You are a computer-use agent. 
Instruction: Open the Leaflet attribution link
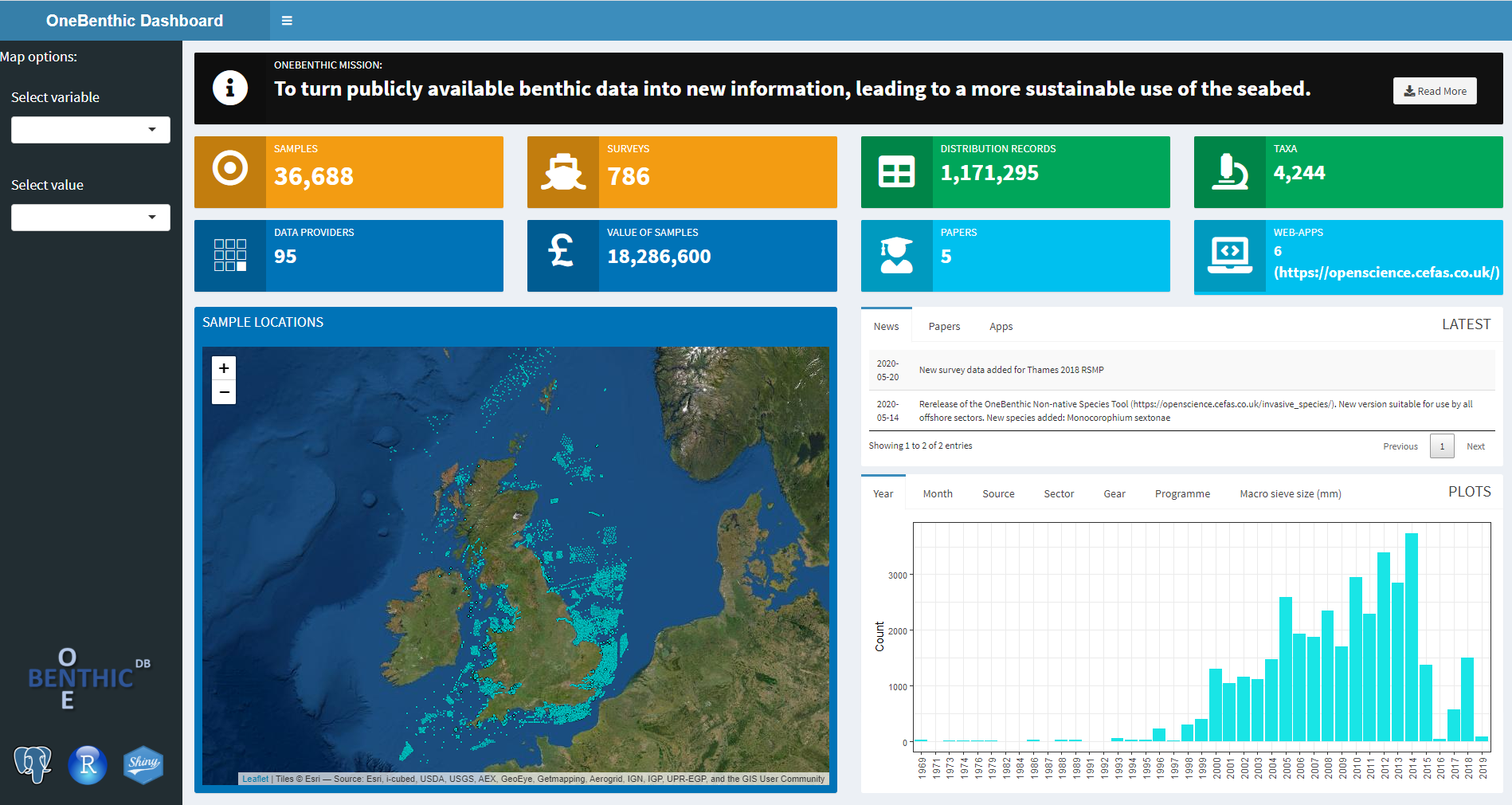(x=255, y=779)
